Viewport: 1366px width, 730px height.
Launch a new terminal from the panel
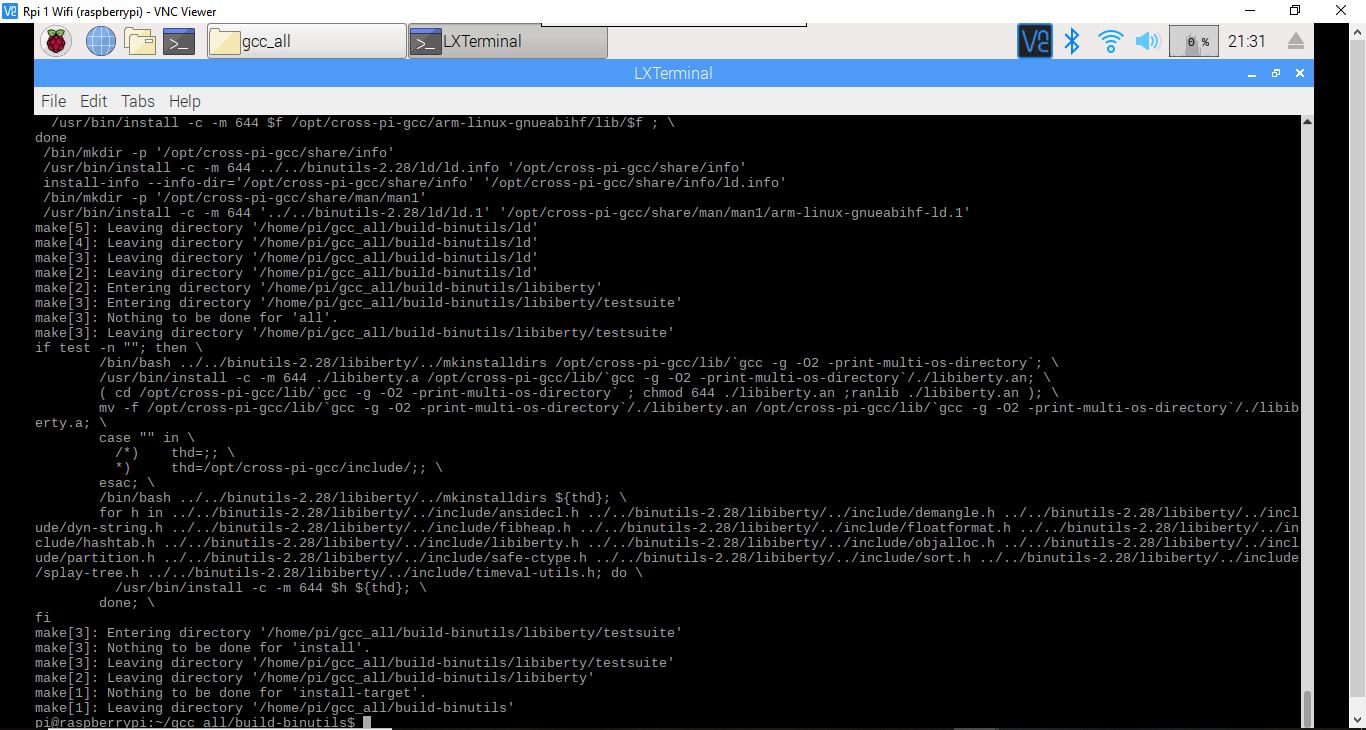[179, 41]
